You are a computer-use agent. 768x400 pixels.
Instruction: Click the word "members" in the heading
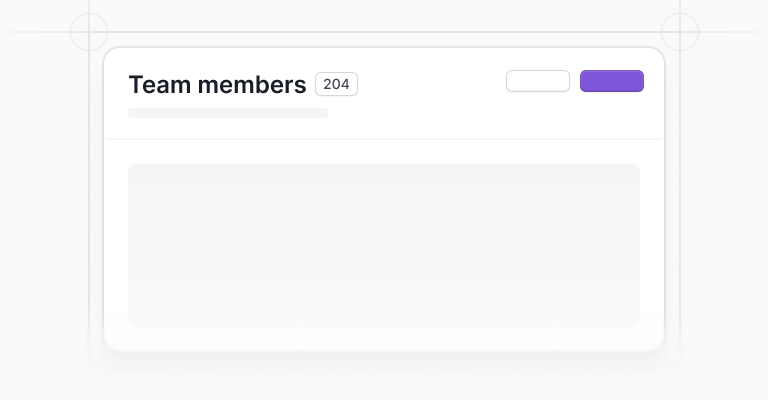(252, 84)
